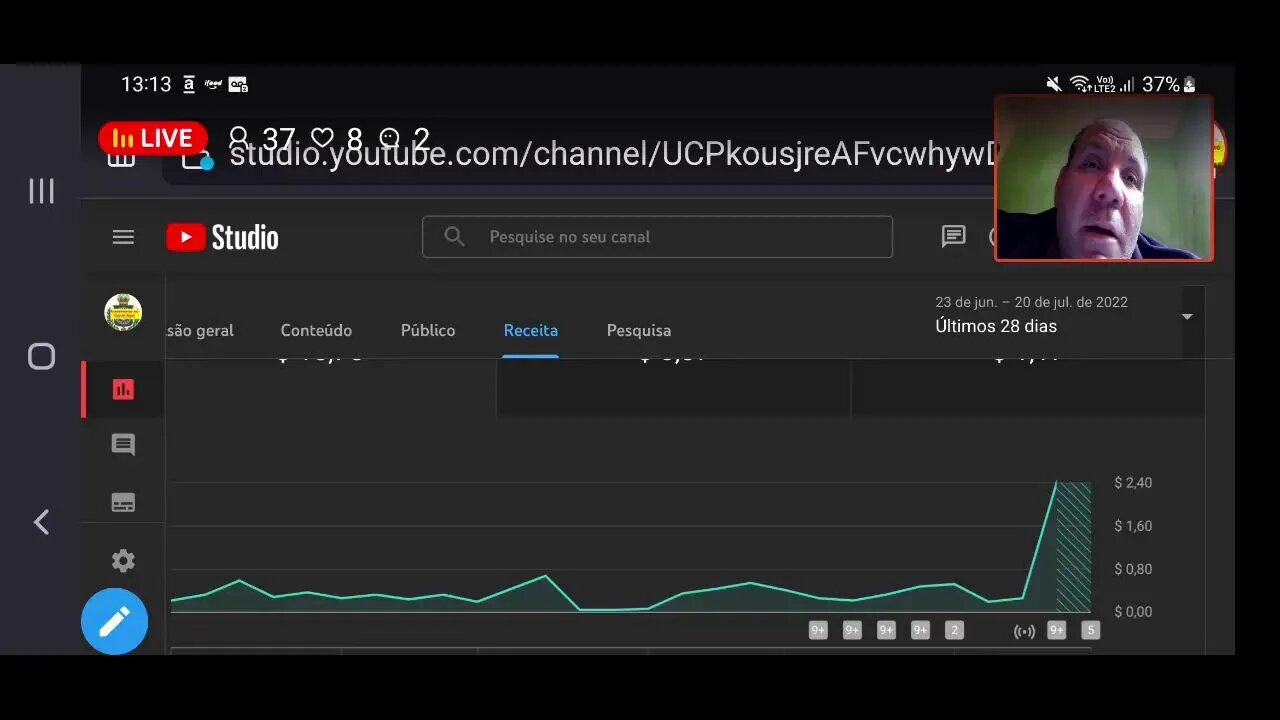1280x720 pixels.
Task: Tap the Android home button
Action: pos(41,356)
